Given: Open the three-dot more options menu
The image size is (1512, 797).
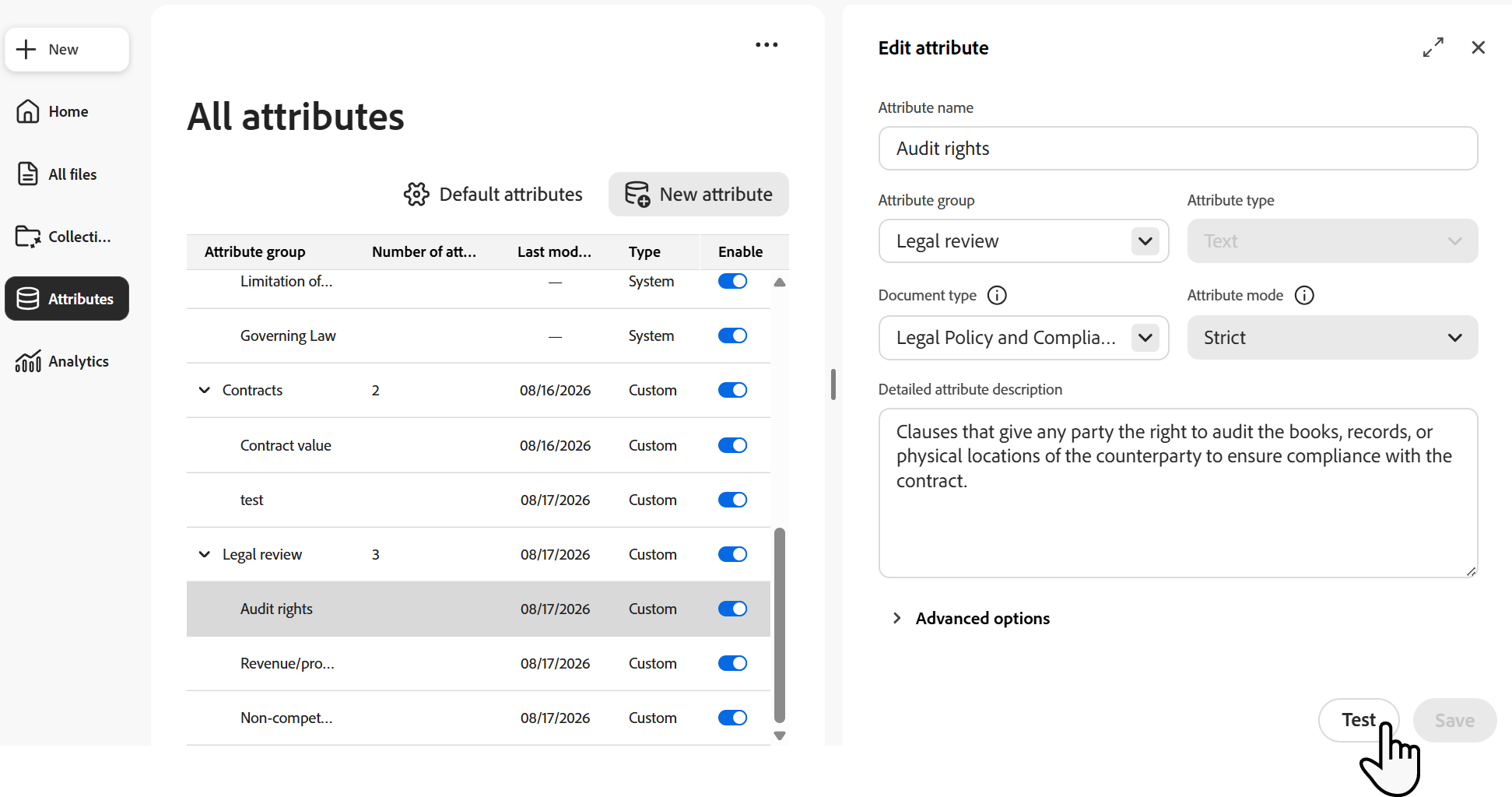Looking at the screenshot, I should pyautogui.click(x=767, y=45).
